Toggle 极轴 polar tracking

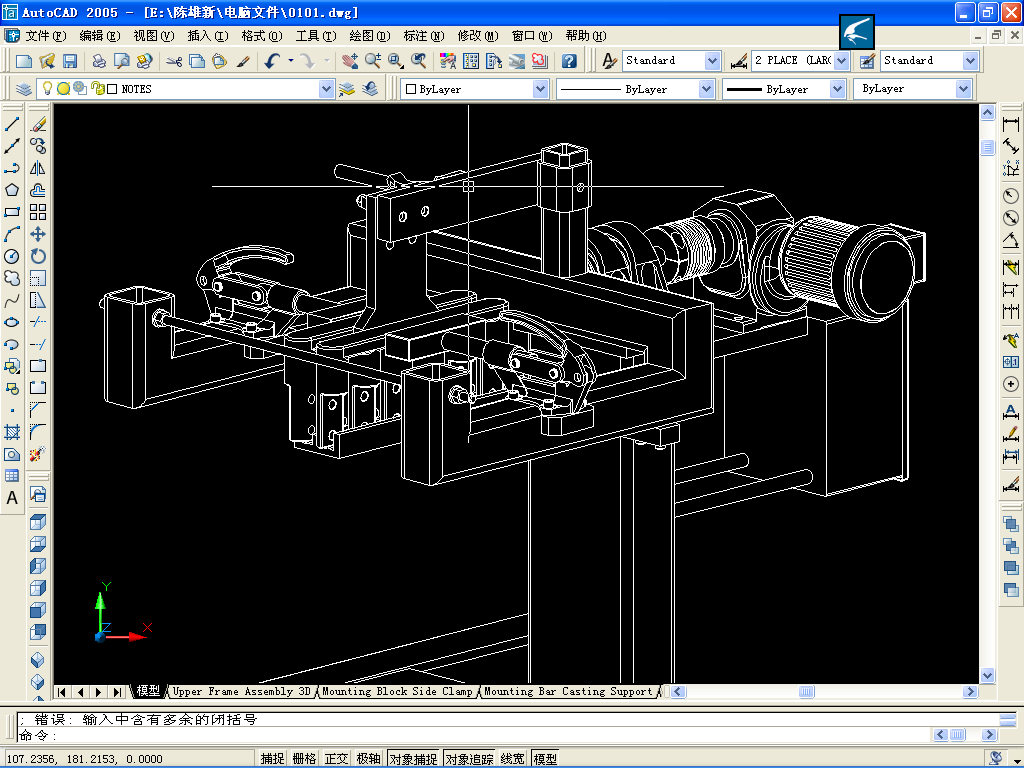pyautogui.click(x=368, y=759)
